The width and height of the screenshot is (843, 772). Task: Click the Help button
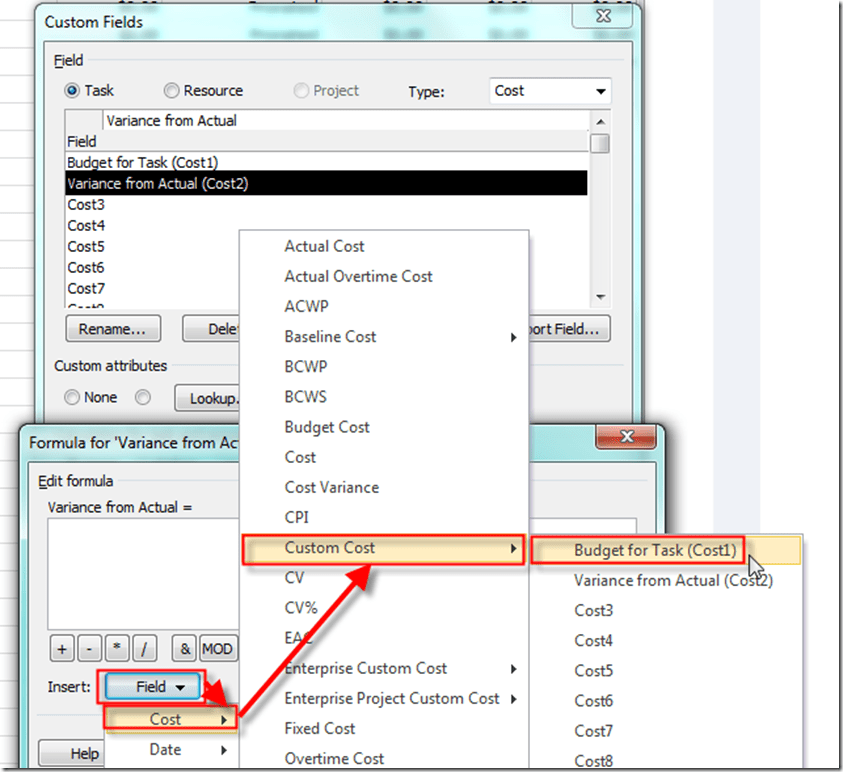click(85, 752)
